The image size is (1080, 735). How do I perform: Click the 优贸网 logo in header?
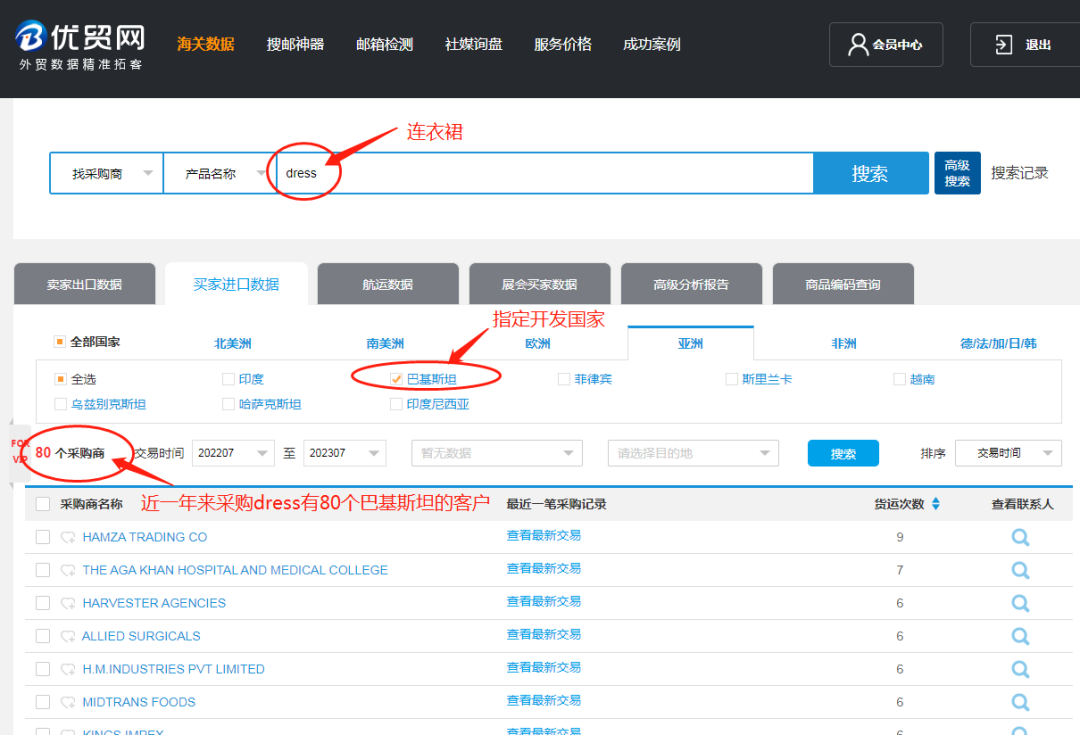[80, 45]
